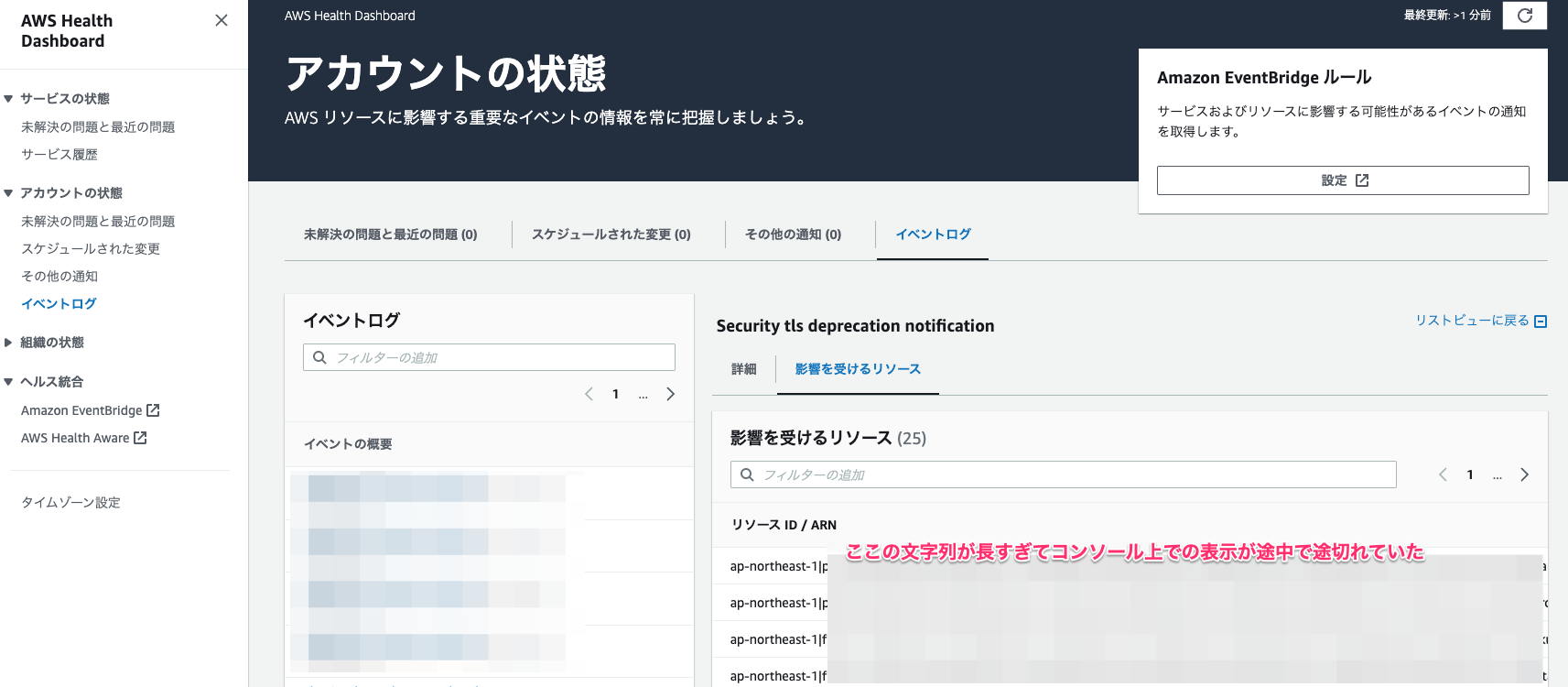Click the ellipsis in resources pagination

pyautogui.click(x=1498, y=476)
